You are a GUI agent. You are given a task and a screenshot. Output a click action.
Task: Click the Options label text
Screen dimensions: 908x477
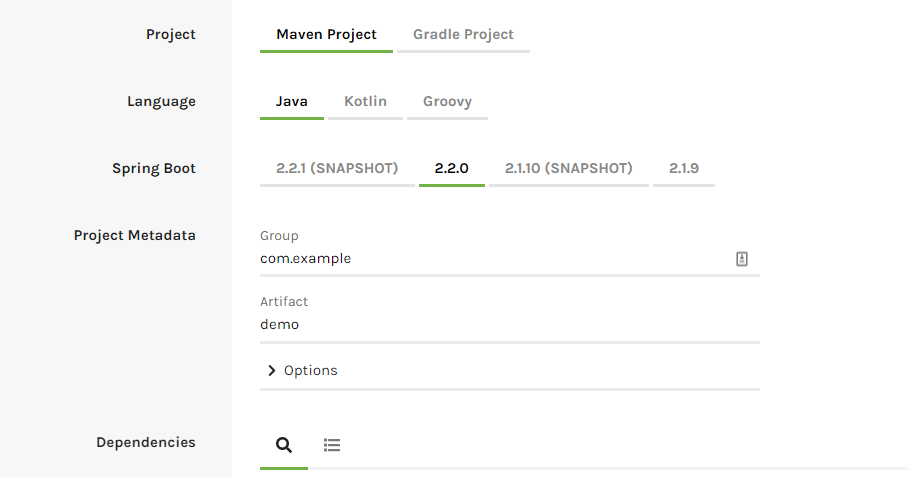coord(311,371)
